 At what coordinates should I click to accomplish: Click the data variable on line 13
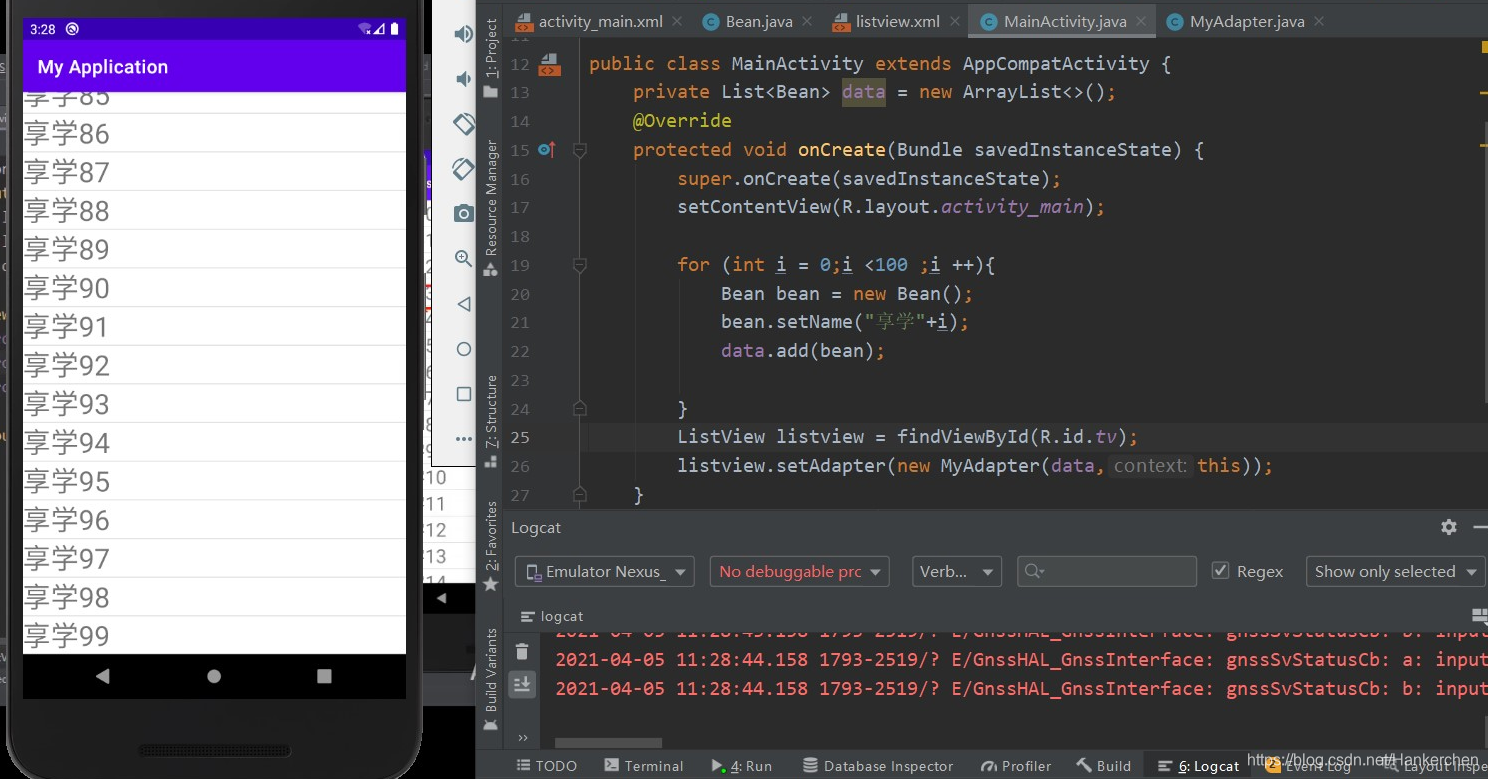(863, 92)
